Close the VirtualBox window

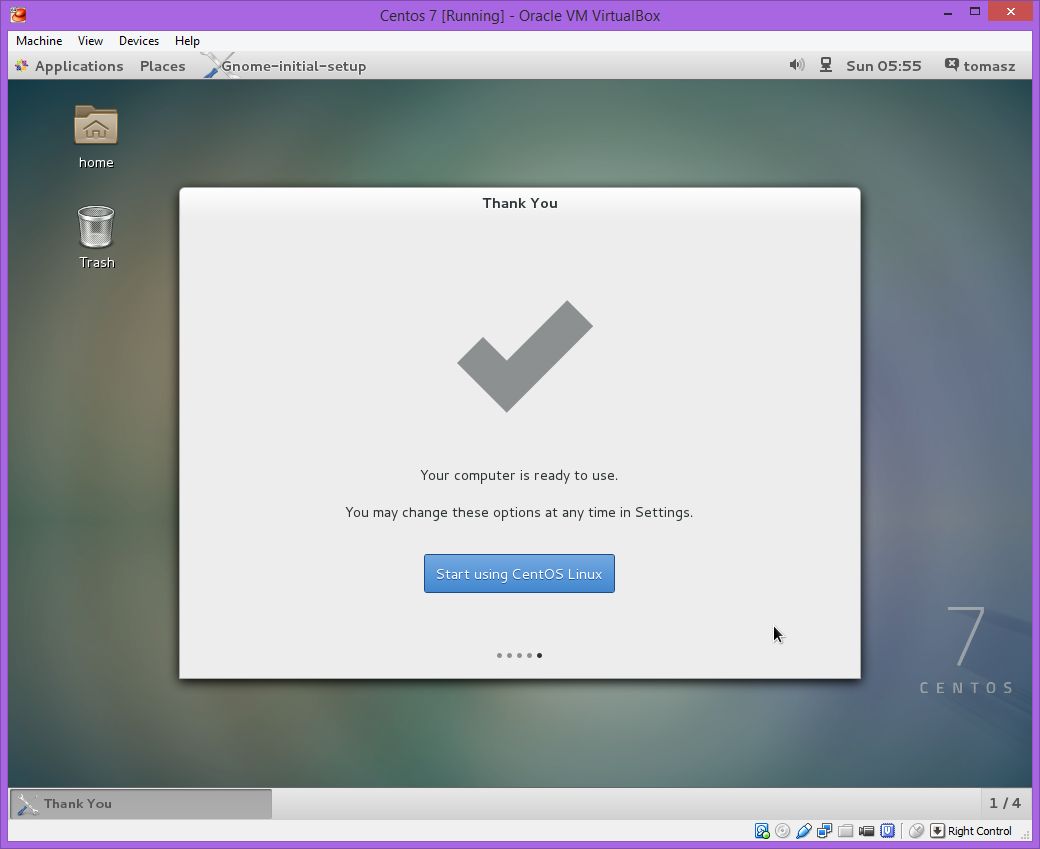click(1011, 12)
